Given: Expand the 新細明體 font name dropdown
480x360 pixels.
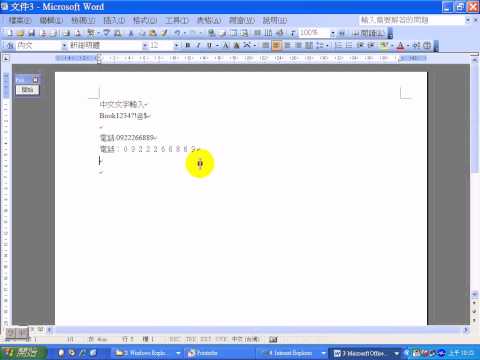Looking at the screenshot, I should tap(145, 45).
